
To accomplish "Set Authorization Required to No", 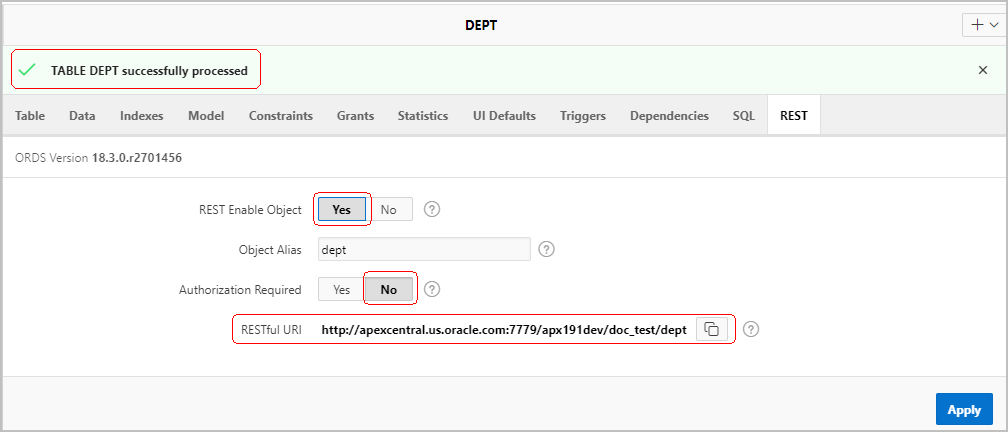I will pos(389,289).
